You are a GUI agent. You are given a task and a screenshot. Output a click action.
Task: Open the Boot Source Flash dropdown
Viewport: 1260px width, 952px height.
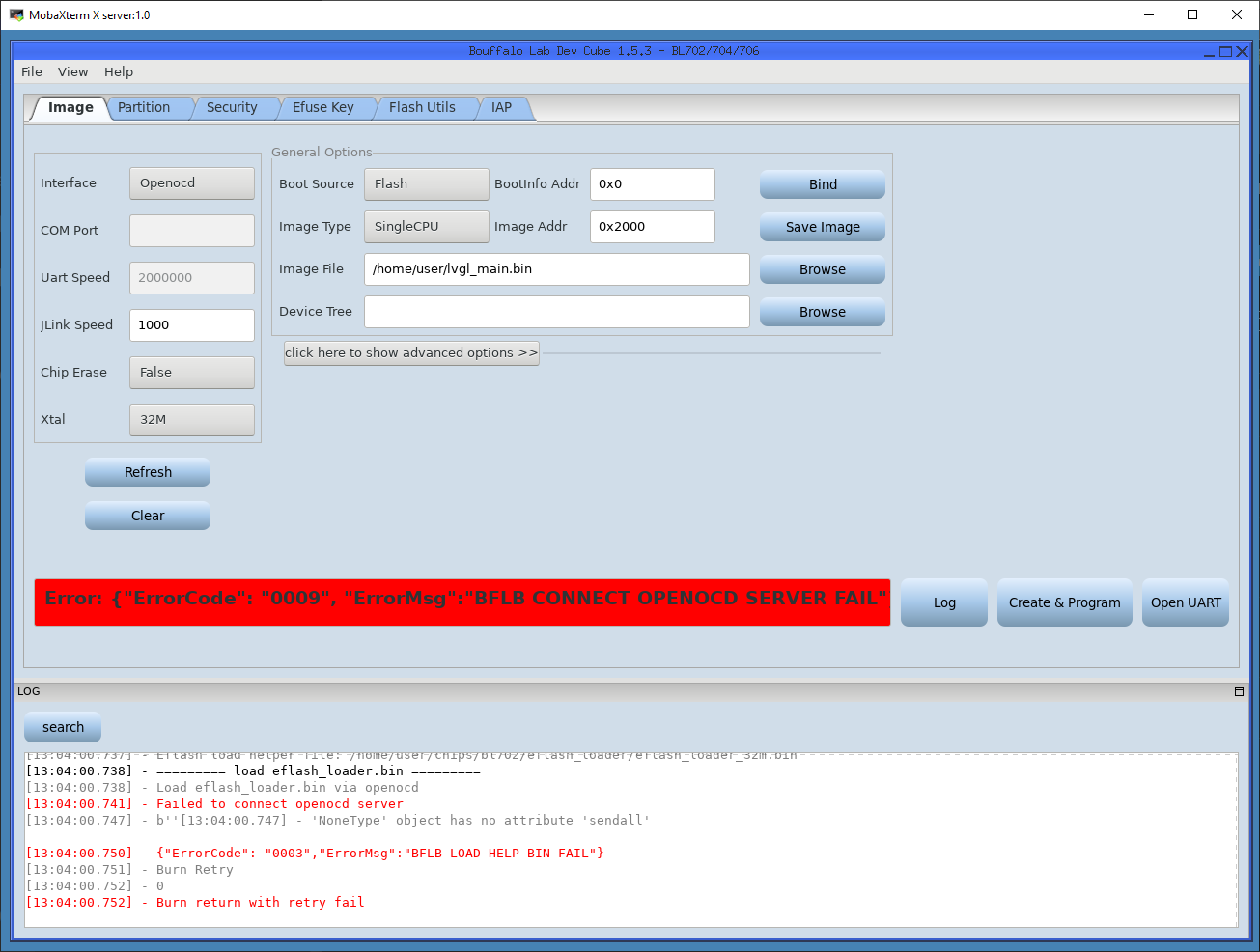pyautogui.click(x=426, y=184)
